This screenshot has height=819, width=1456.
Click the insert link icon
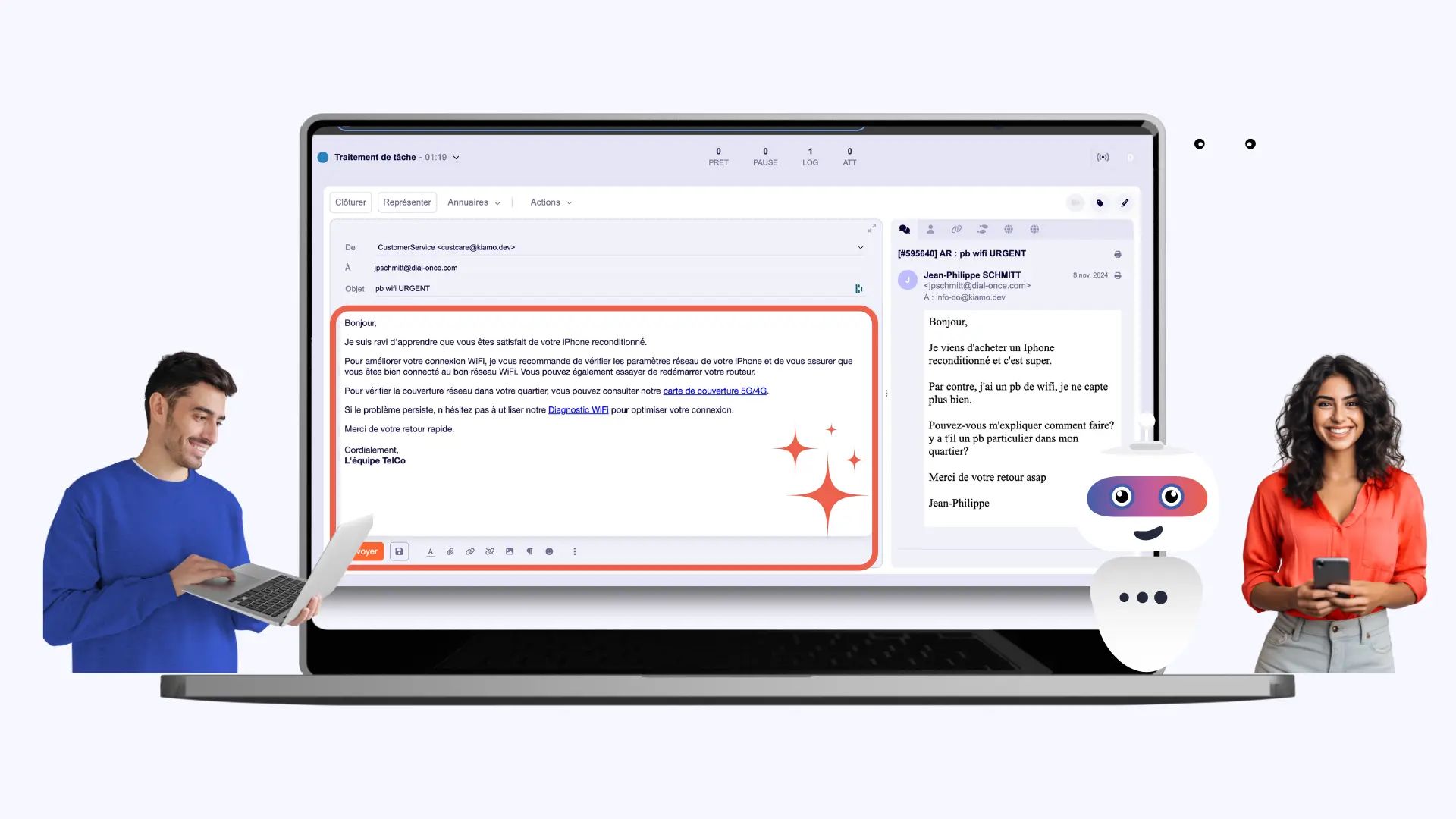click(470, 551)
